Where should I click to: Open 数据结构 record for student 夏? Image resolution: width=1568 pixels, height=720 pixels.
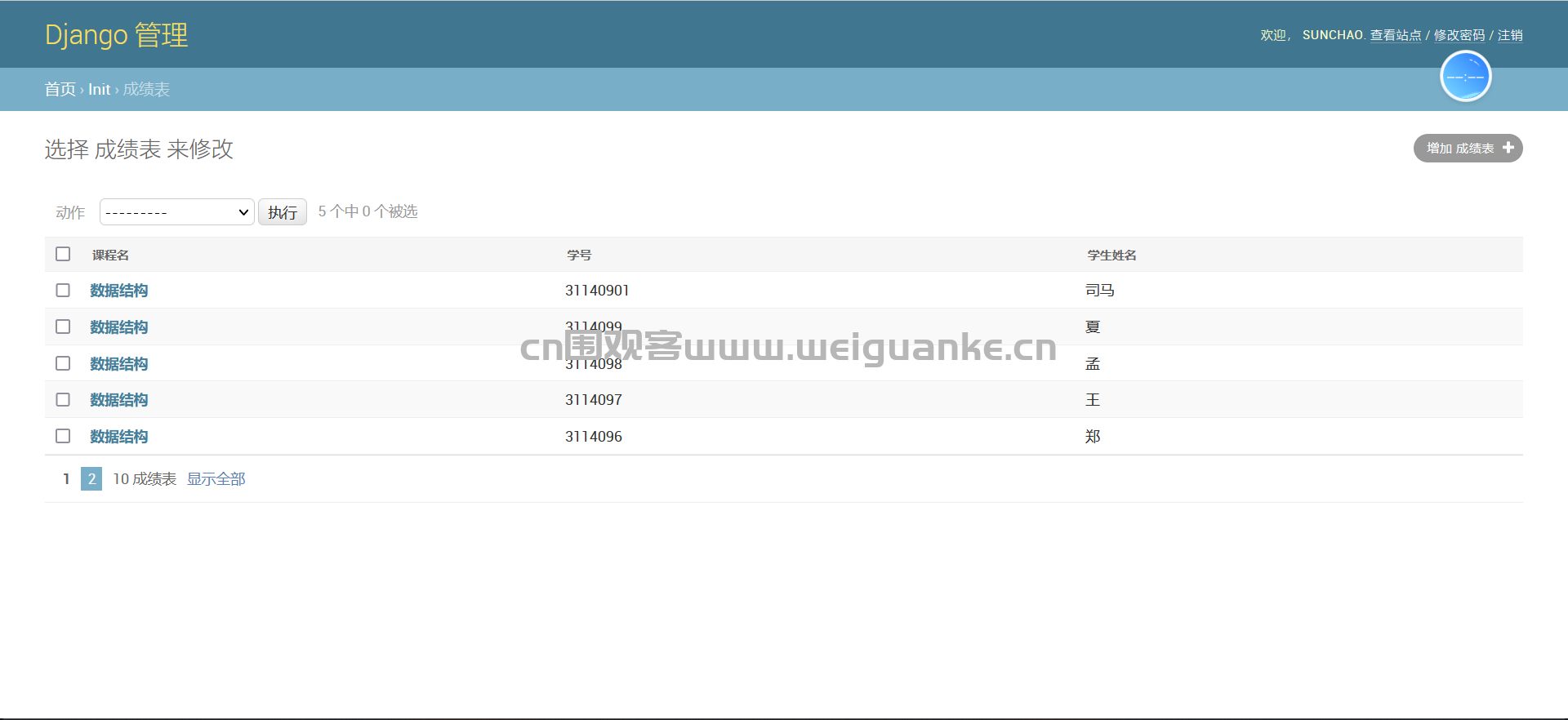tap(119, 327)
